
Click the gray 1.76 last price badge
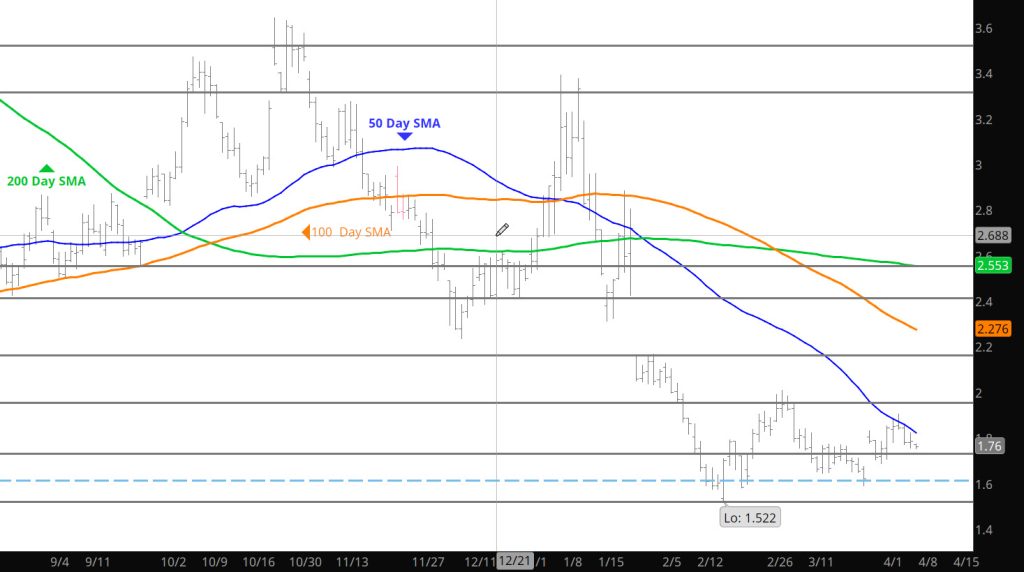point(992,446)
